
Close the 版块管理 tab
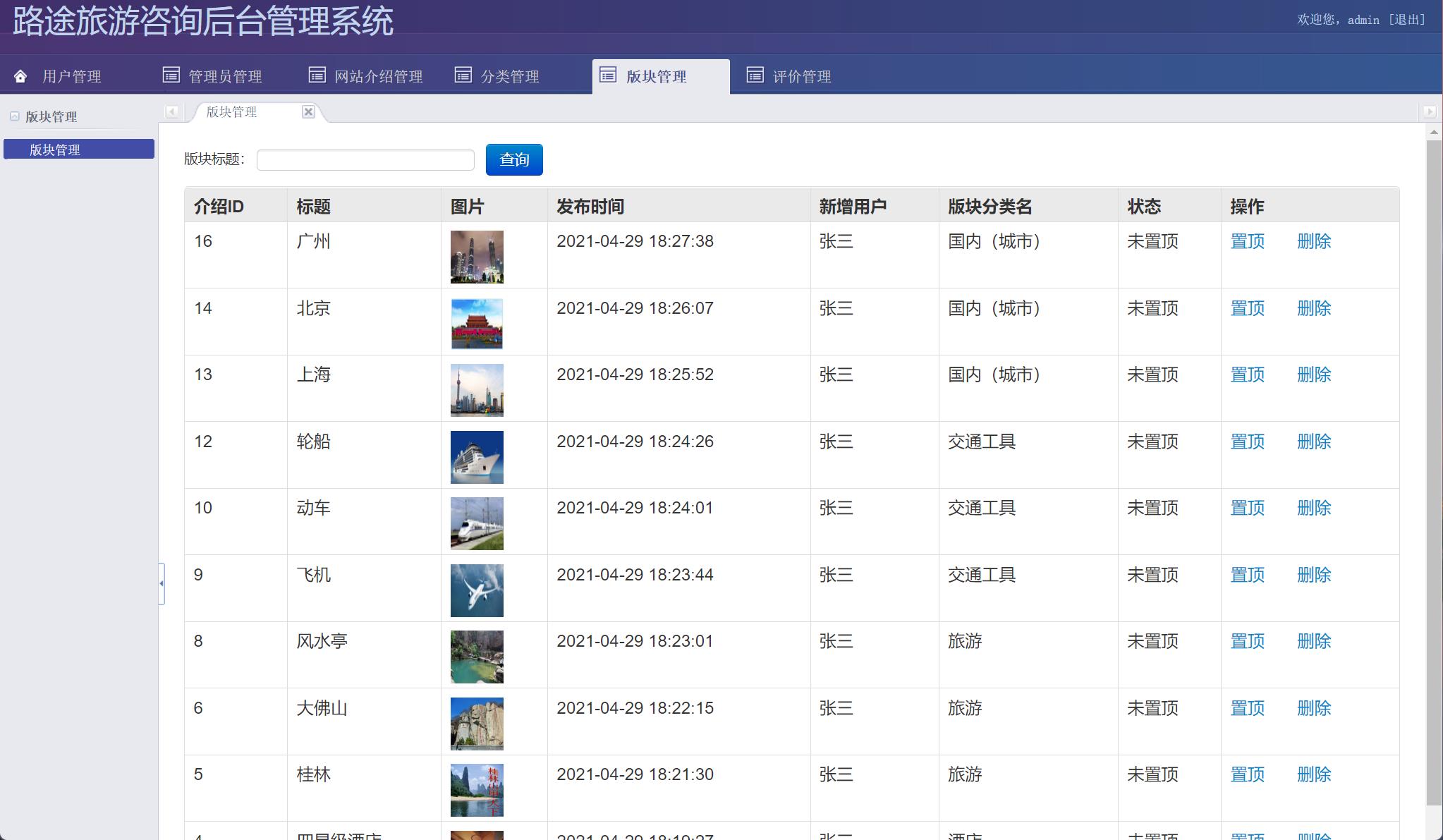click(x=308, y=111)
